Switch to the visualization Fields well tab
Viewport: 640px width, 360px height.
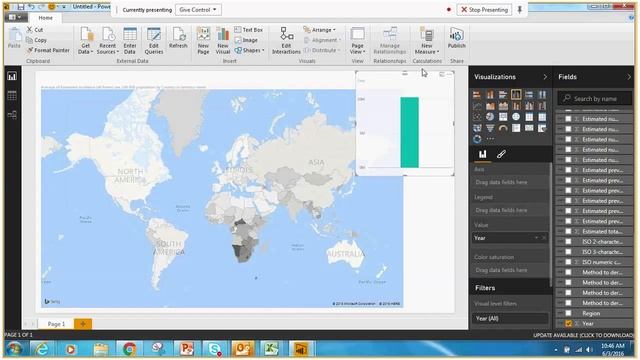pos(482,154)
